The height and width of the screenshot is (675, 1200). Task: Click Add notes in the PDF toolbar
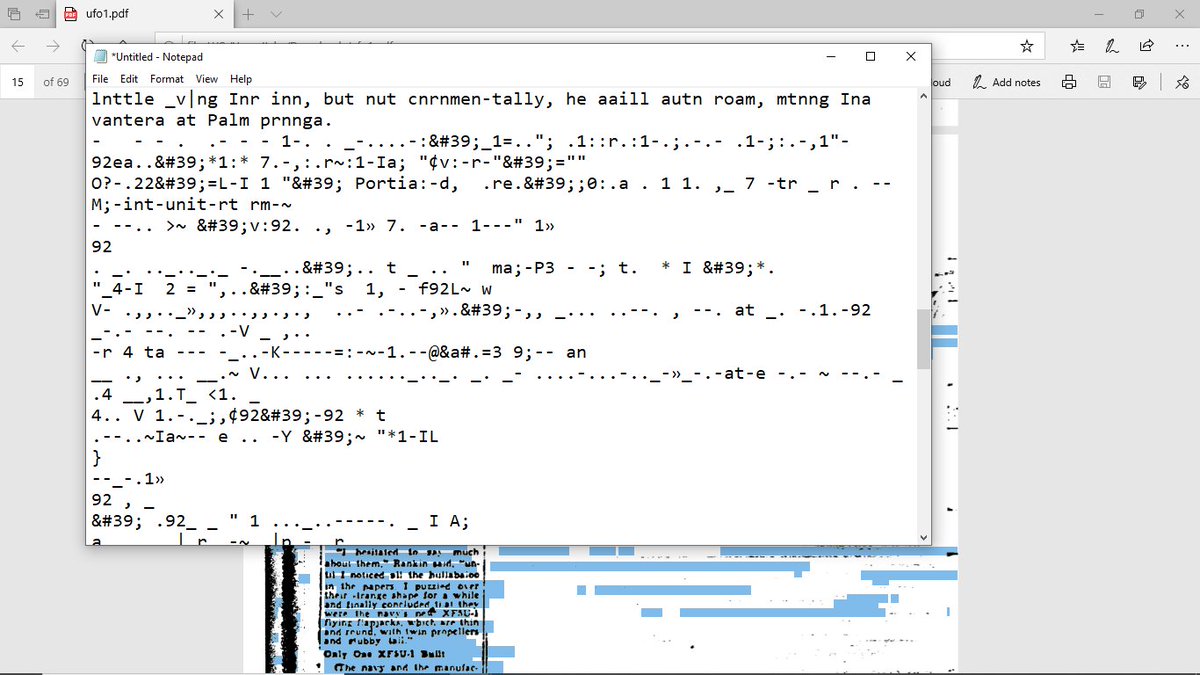pyautogui.click(x=1008, y=82)
